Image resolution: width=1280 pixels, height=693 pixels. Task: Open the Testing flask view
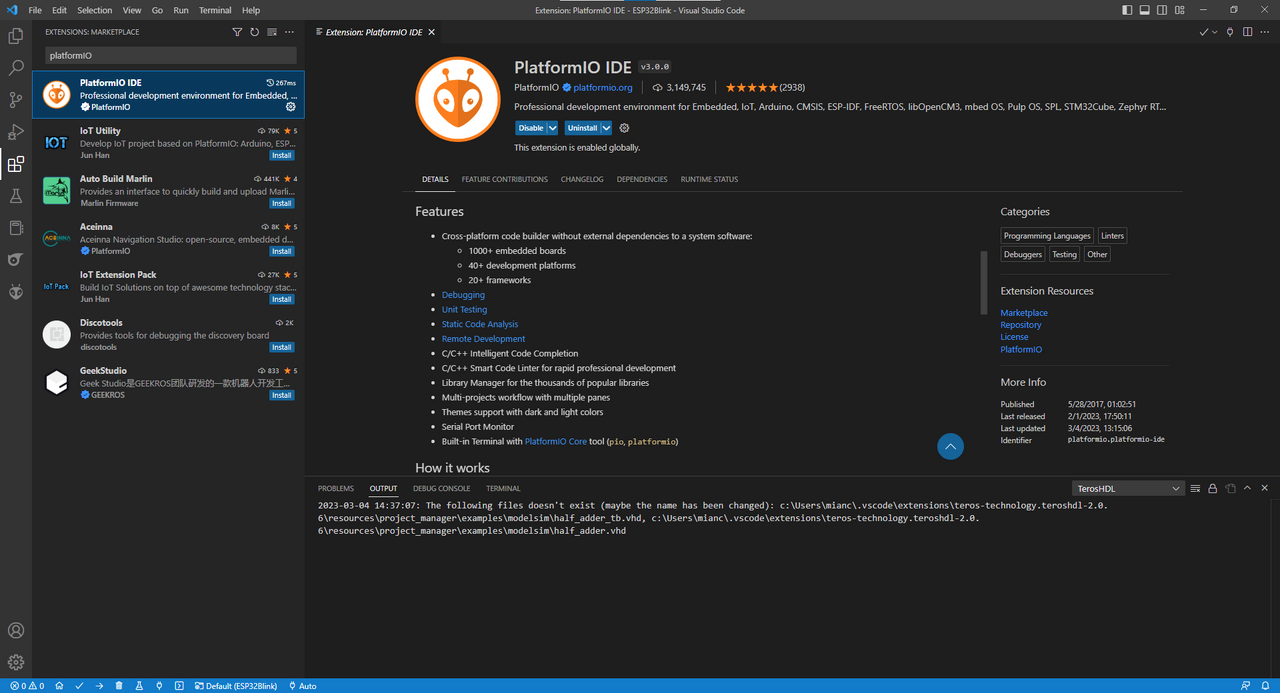pos(16,196)
